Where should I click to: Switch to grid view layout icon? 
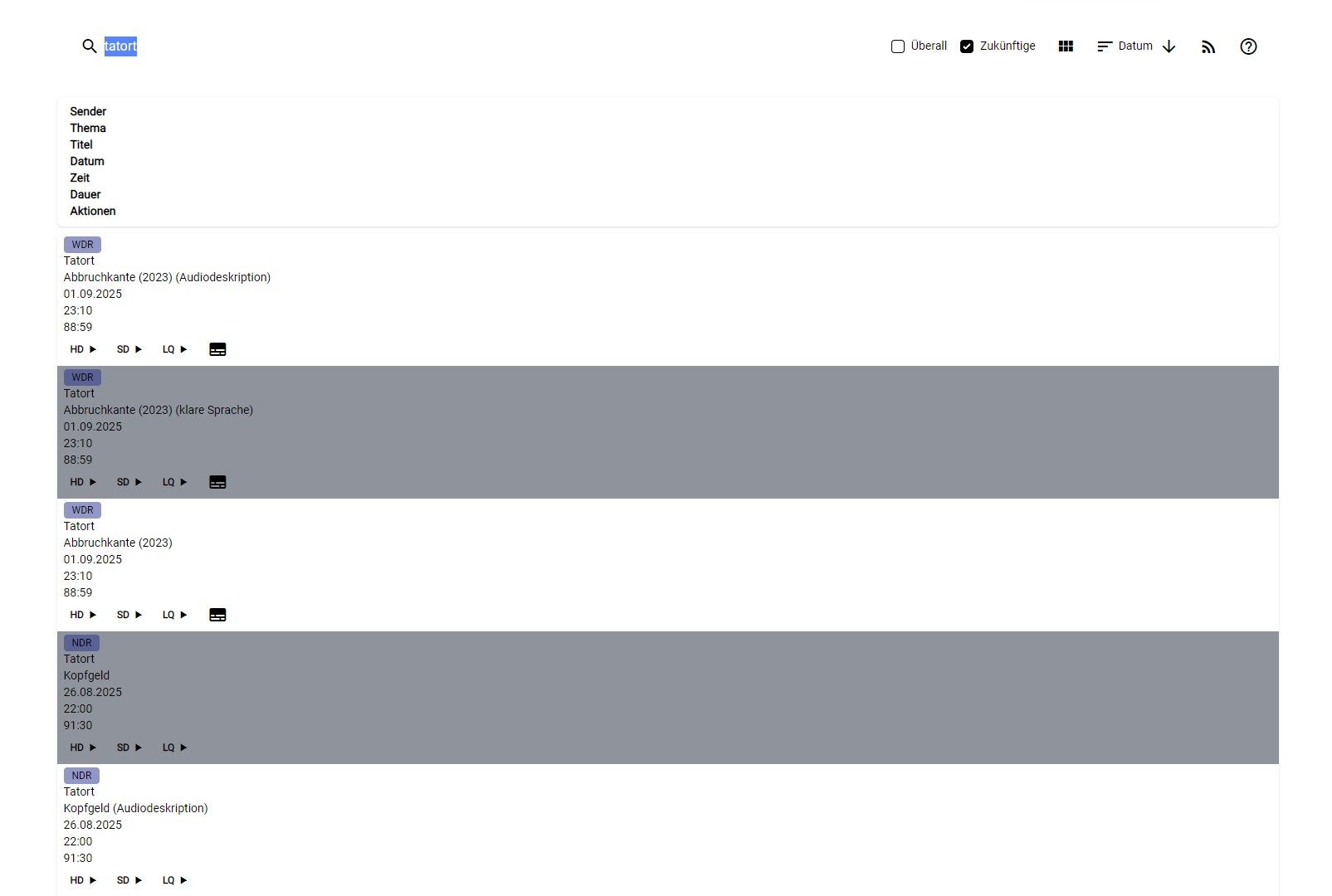click(1066, 46)
